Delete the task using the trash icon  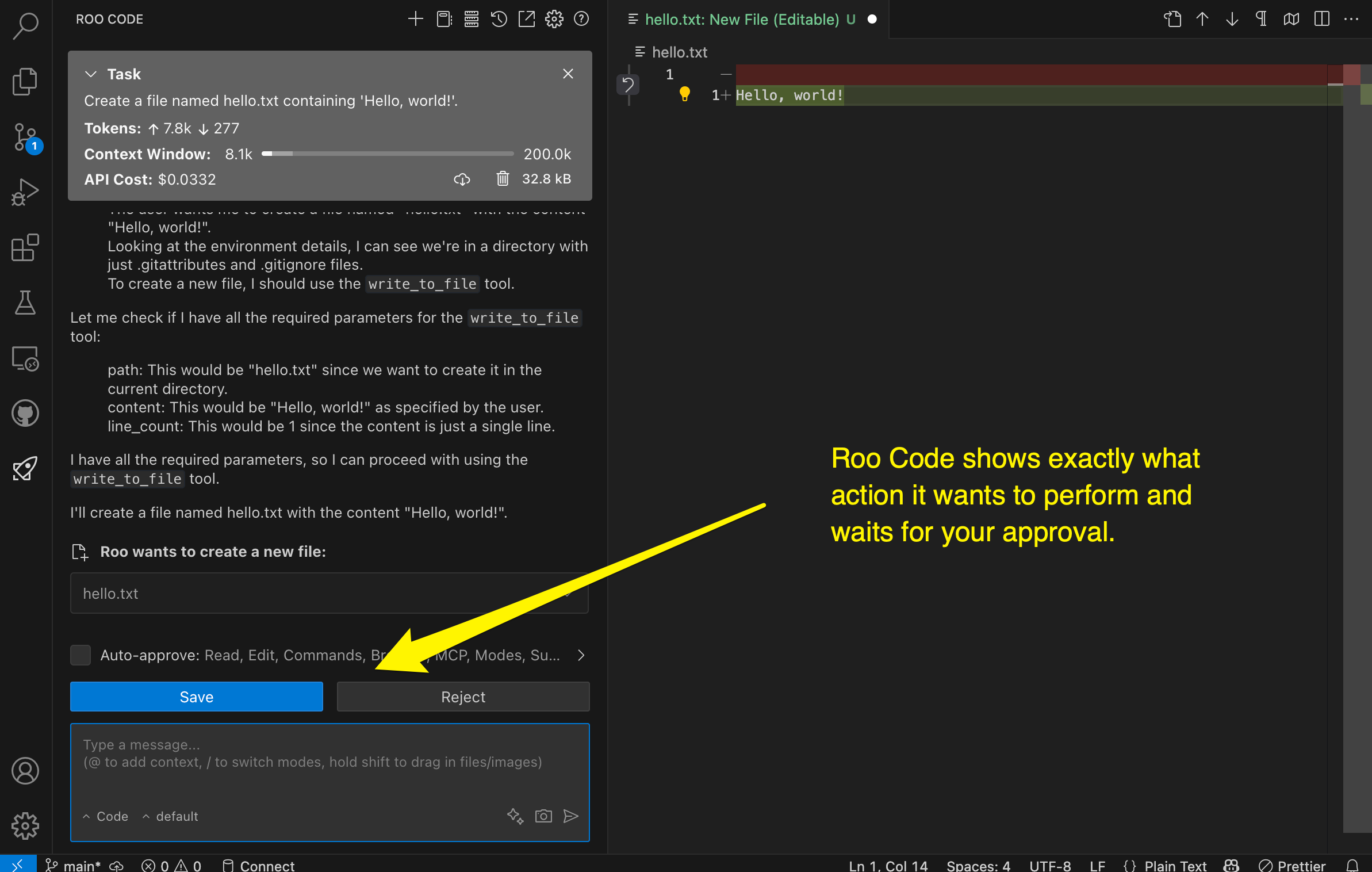[x=503, y=179]
